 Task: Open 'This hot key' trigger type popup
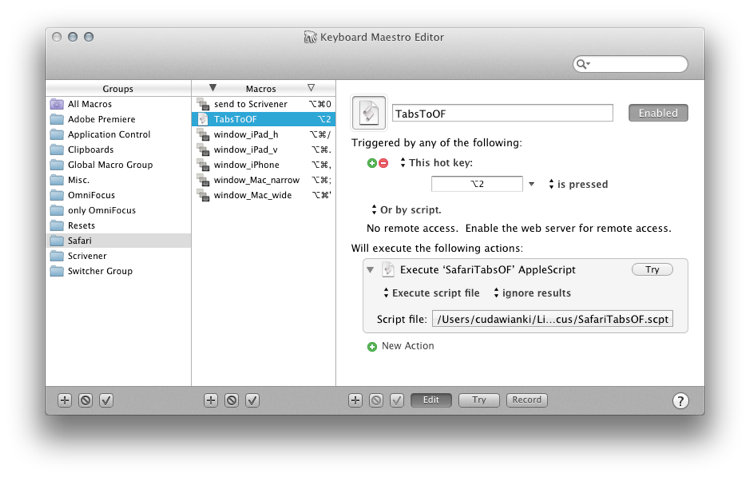(437, 163)
